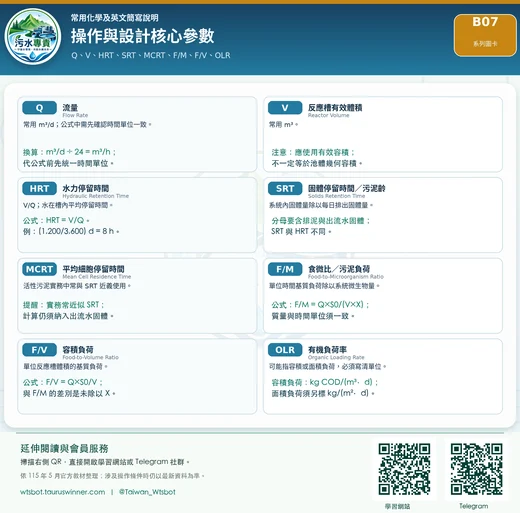Select the Q flow rate label badge
Image resolution: width=520 pixels, height=513 pixels.
coord(39,108)
